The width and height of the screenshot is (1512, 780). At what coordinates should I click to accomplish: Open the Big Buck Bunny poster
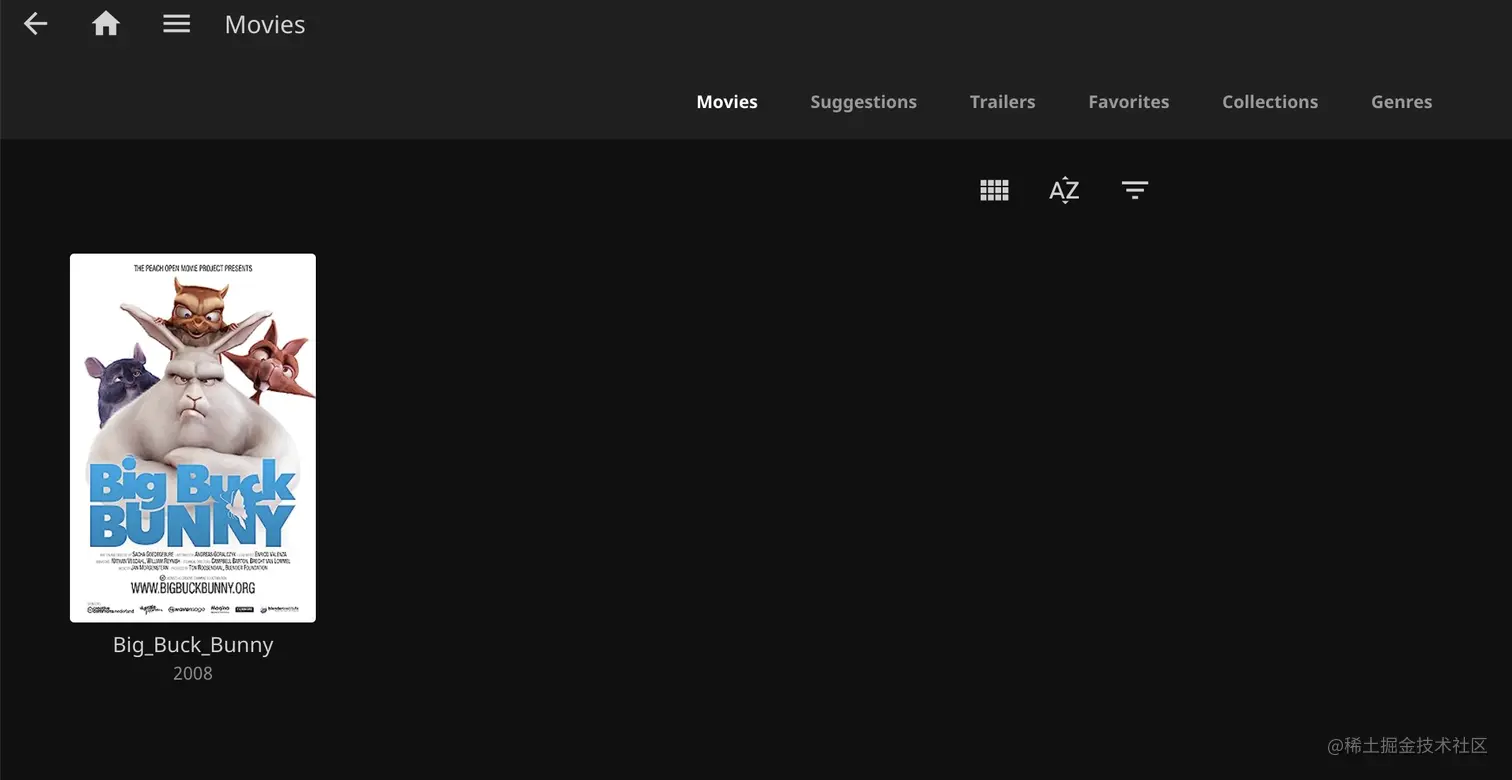(193, 438)
